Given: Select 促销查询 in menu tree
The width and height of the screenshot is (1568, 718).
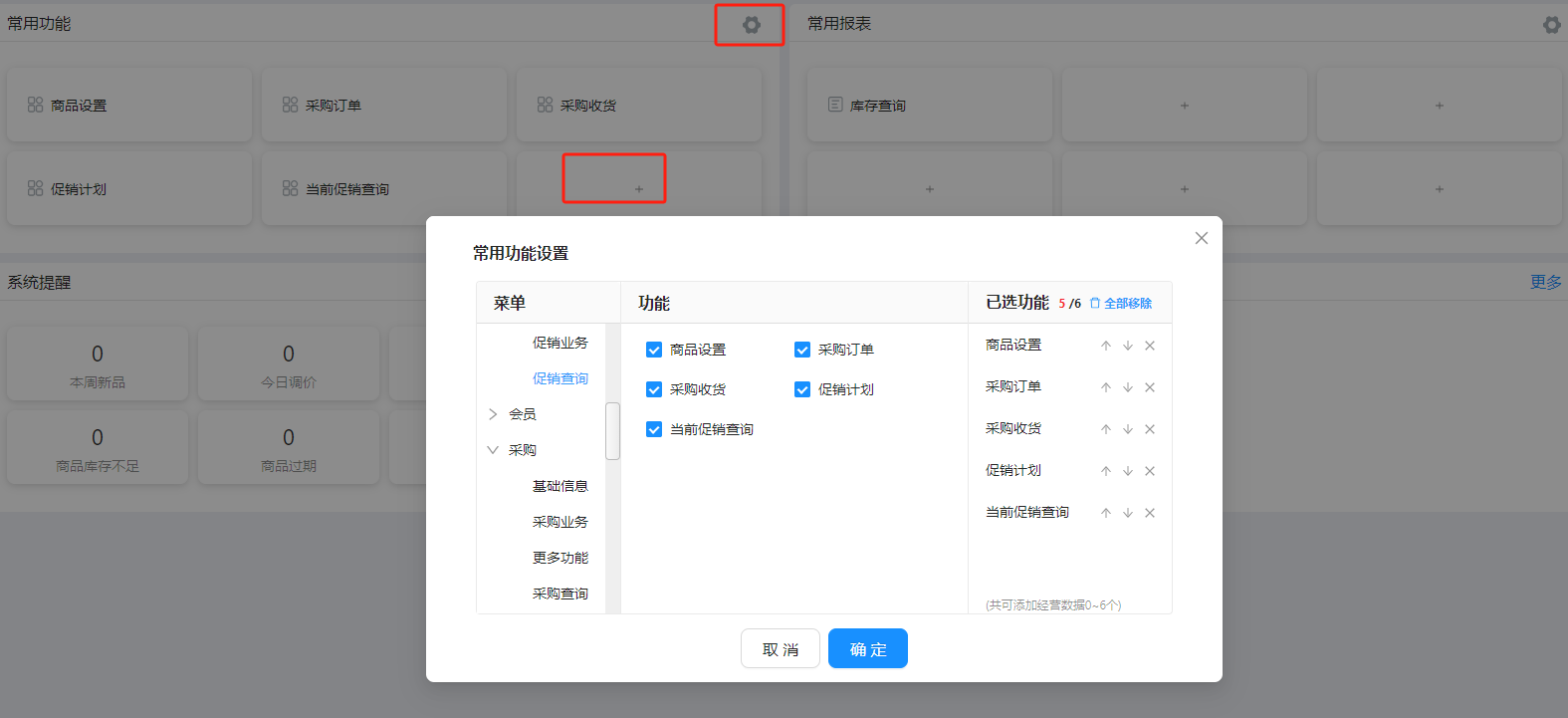Looking at the screenshot, I should 560,378.
